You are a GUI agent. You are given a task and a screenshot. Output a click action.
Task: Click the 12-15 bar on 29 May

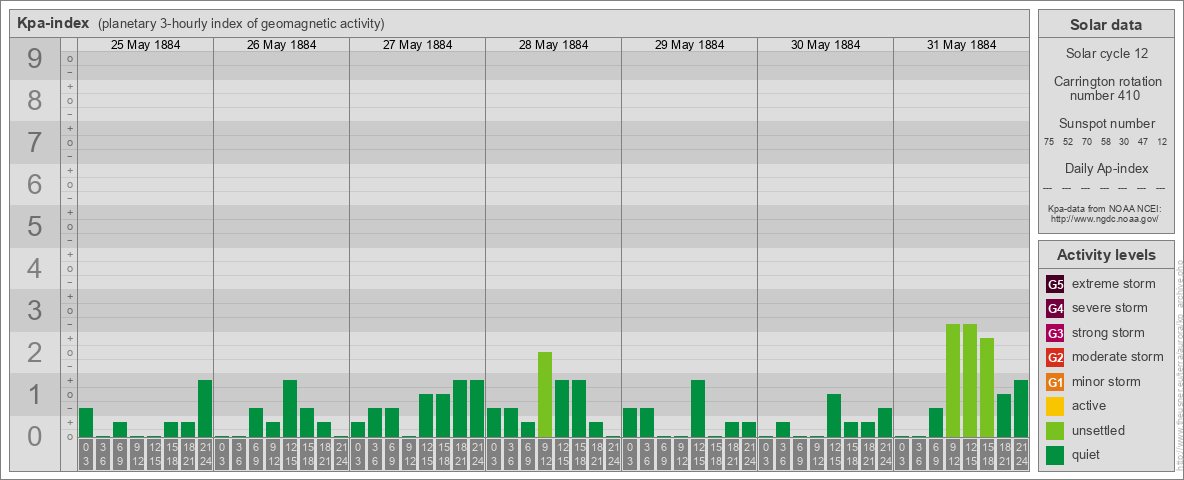(698, 408)
